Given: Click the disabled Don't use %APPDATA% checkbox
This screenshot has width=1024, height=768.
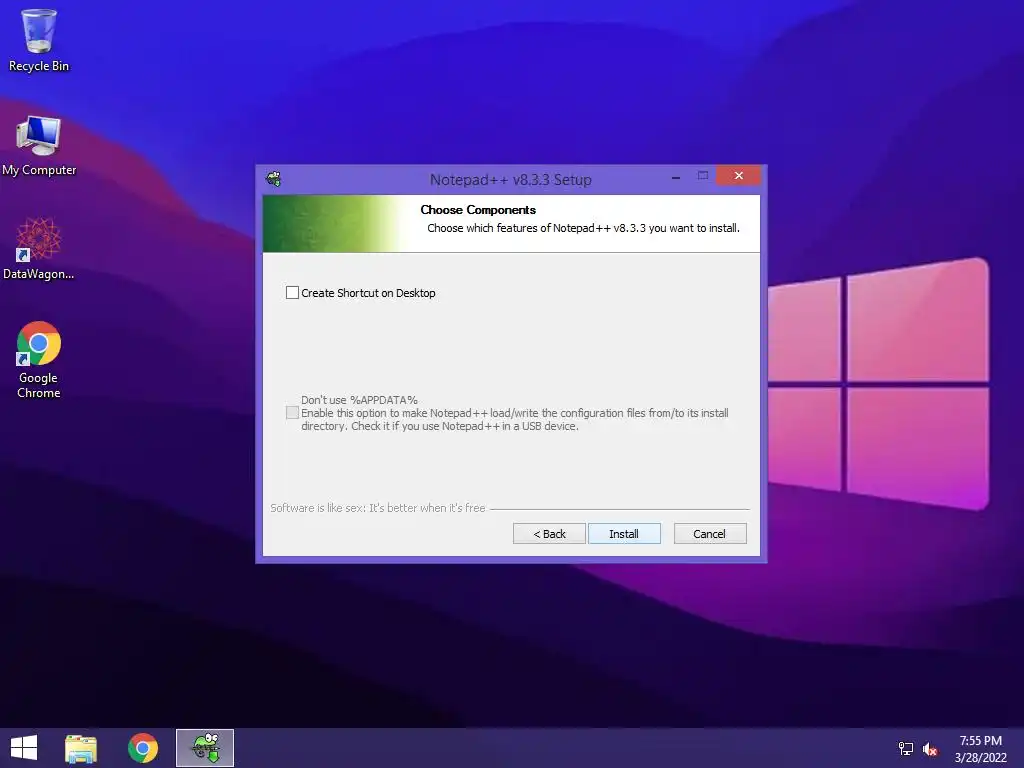Looking at the screenshot, I should (293, 413).
